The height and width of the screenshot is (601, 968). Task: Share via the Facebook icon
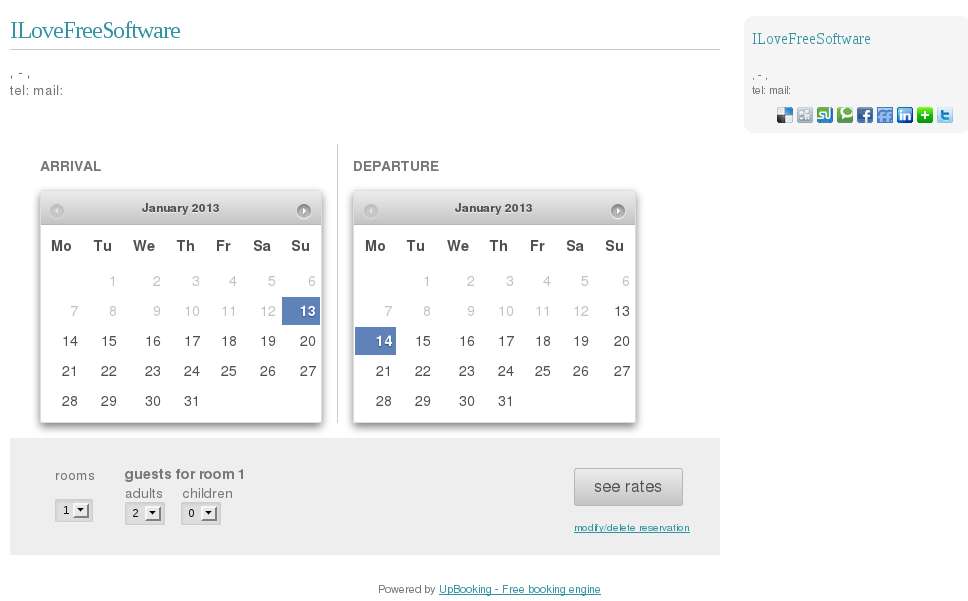tap(865, 115)
